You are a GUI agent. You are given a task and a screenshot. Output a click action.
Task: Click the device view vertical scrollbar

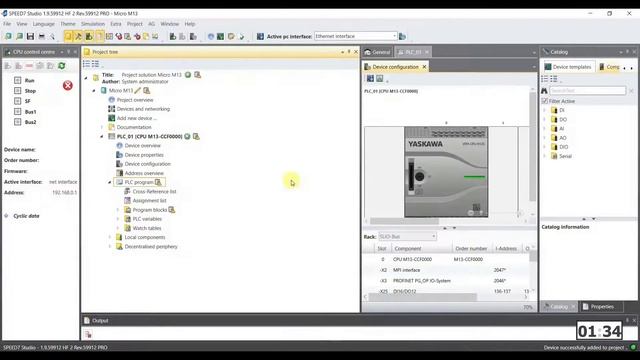pos(533,147)
